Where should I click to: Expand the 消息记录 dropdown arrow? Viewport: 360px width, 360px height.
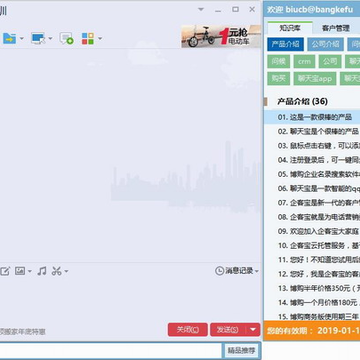(x=257, y=272)
